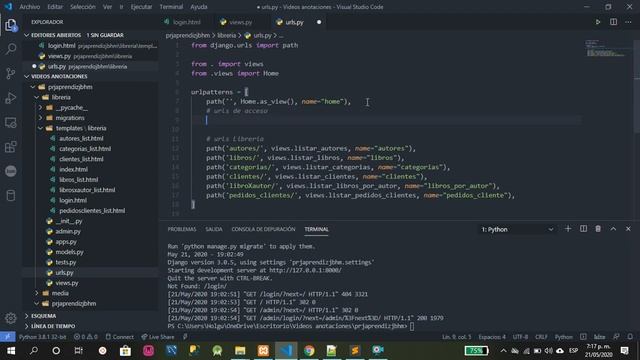Kill the terminal with trash icon
The height and width of the screenshot is (360, 640).
pos(598,229)
